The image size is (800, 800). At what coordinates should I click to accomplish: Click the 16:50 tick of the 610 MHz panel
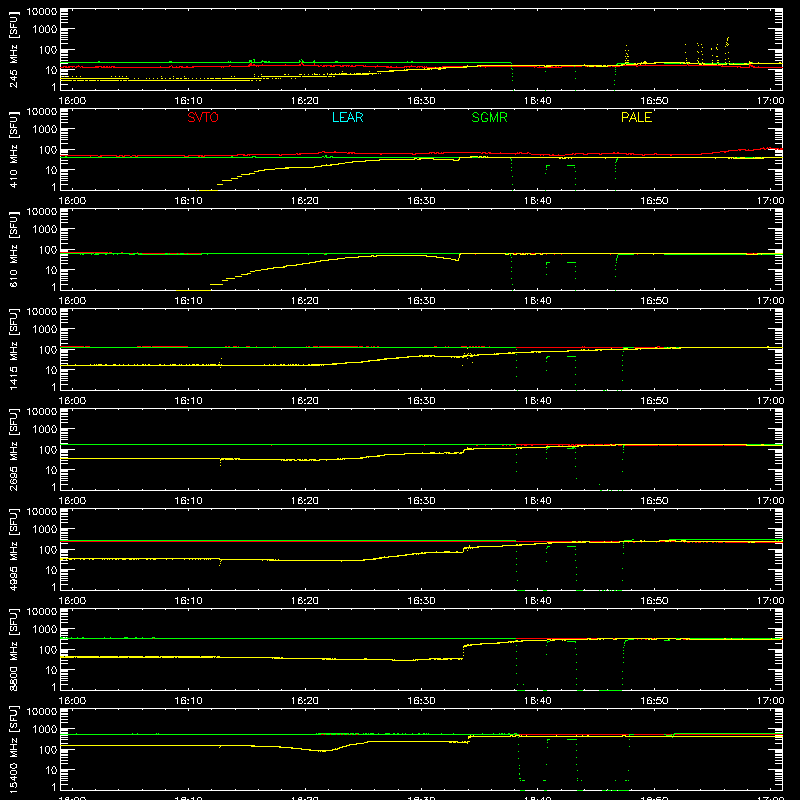click(654, 301)
